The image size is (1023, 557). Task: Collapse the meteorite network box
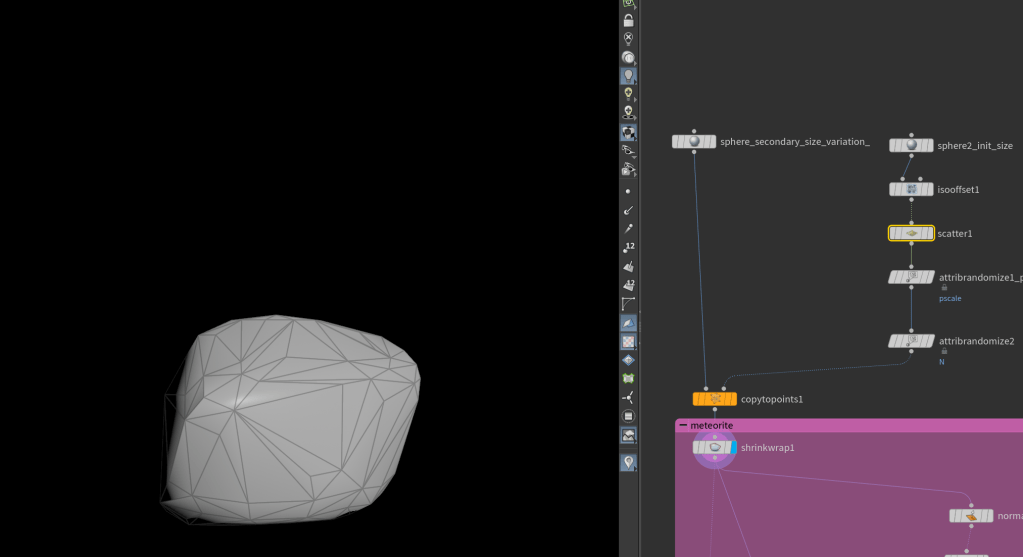[x=683, y=425]
